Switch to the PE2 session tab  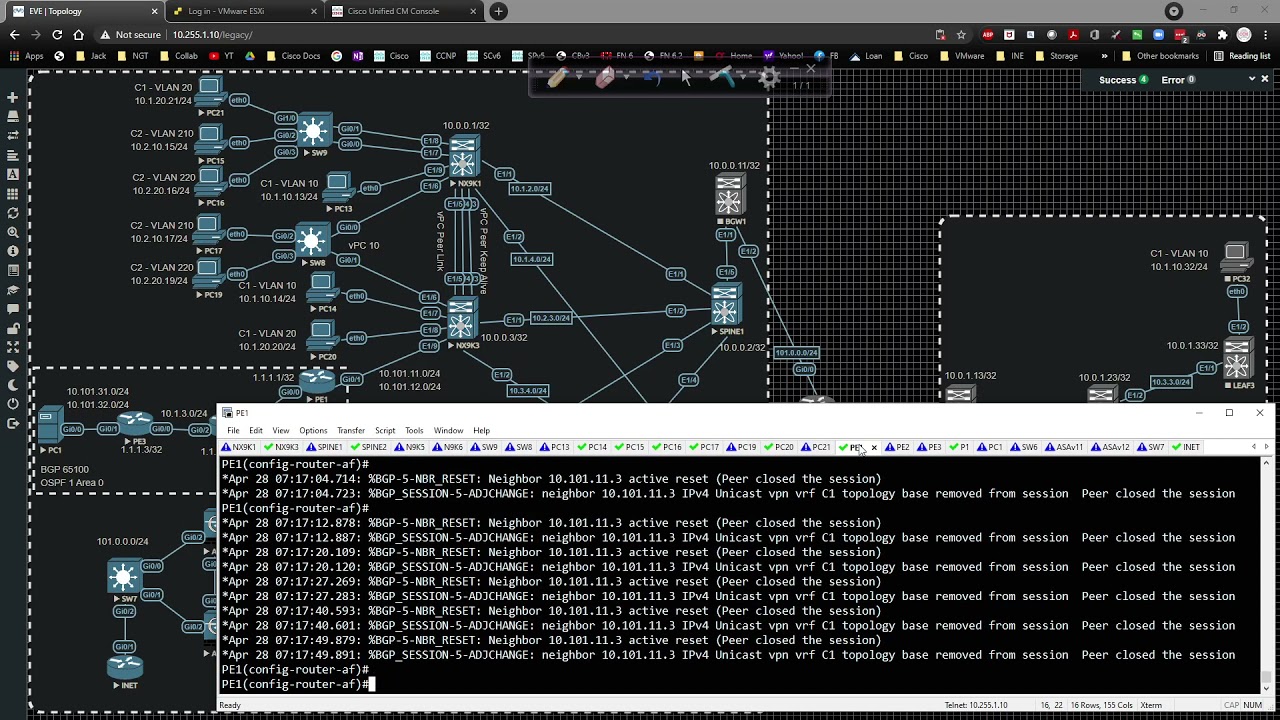(x=898, y=447)
